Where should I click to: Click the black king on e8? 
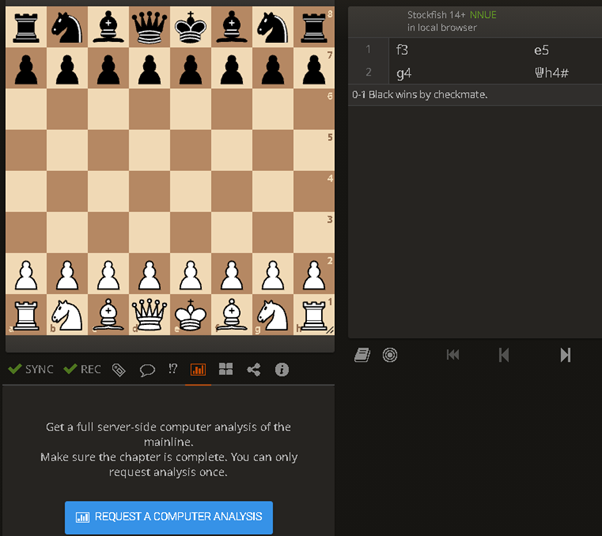click(x=190, y=27)
